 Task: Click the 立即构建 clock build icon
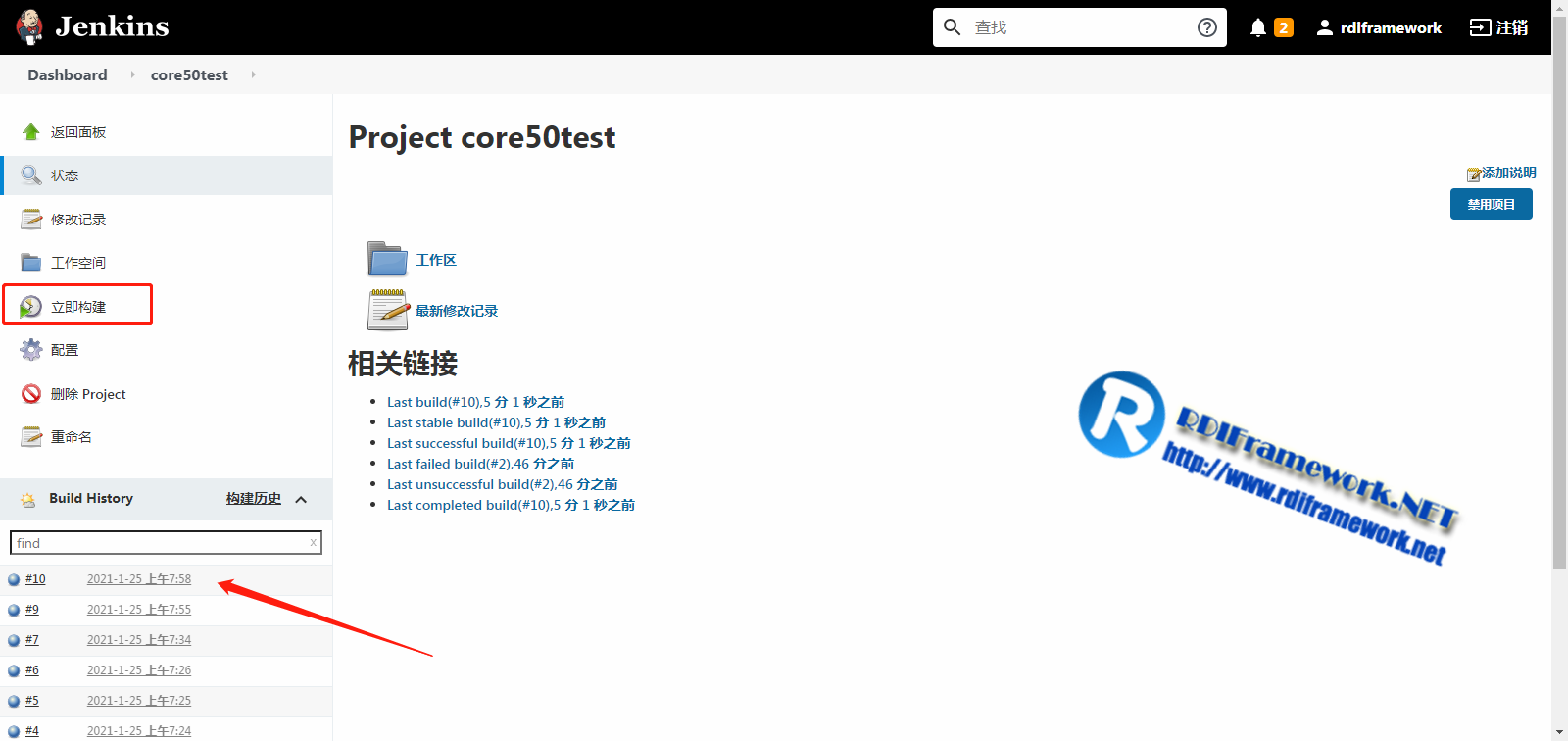(x=31, y=307)
